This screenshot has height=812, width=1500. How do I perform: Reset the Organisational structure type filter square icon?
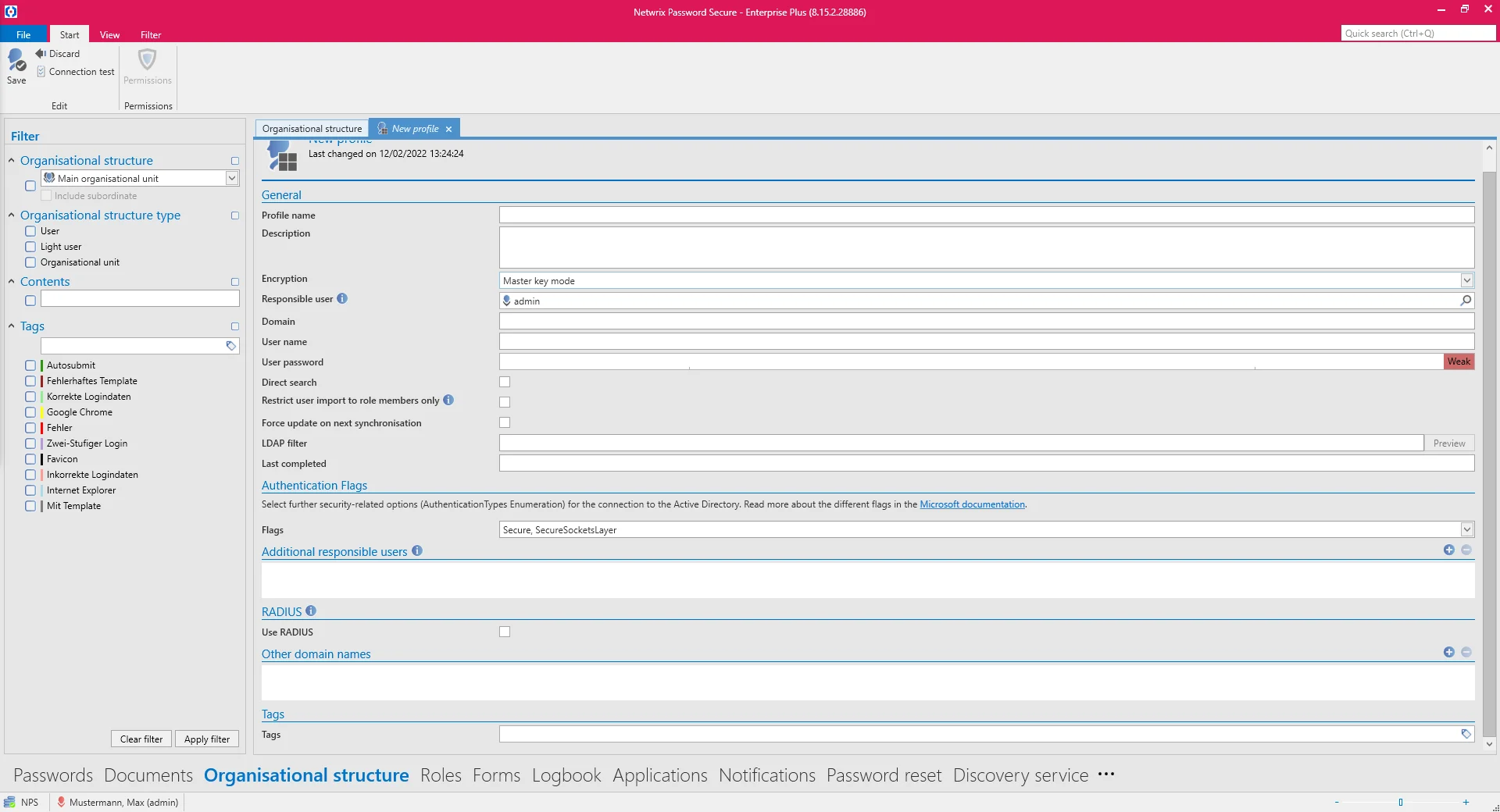click(x=234, y=215)
